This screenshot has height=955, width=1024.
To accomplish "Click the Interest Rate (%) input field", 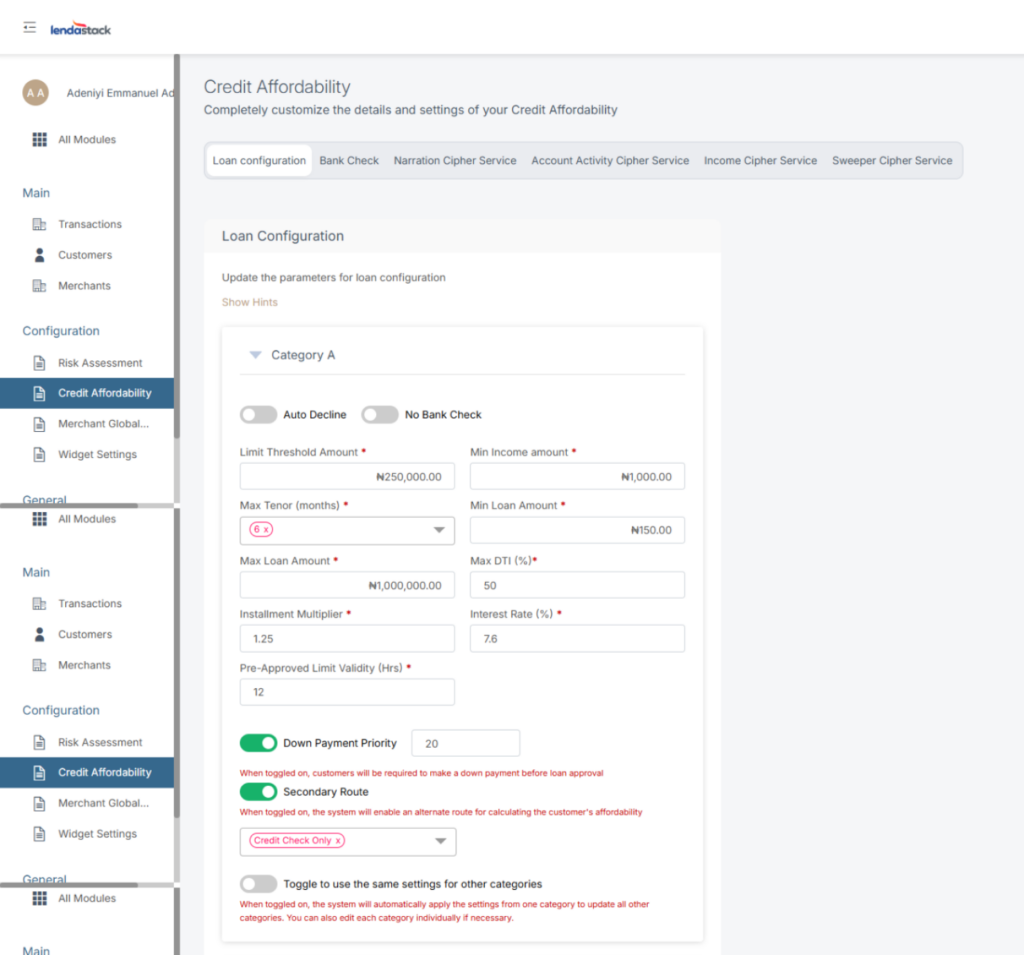I will click(577, 638).
